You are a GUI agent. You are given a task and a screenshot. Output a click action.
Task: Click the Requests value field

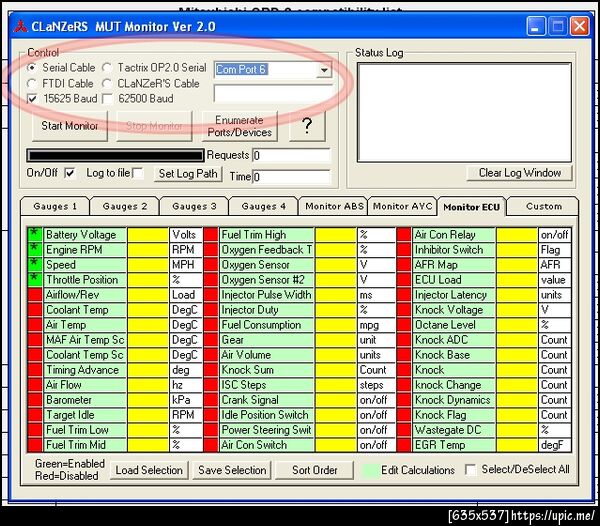click(x=291, y=156)
